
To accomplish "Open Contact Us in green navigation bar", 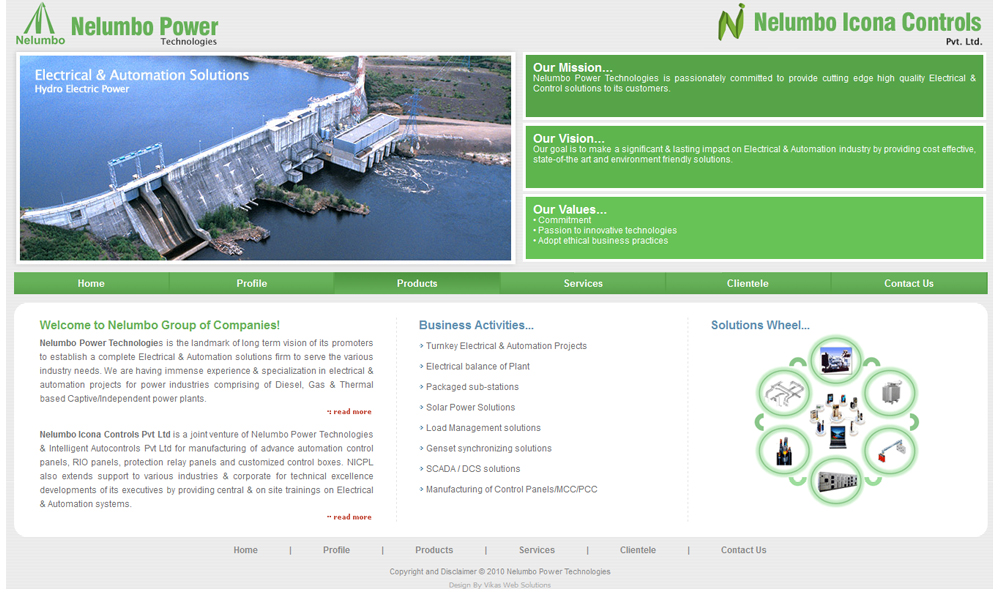I will pyautogui.click(x=909, y=283).
